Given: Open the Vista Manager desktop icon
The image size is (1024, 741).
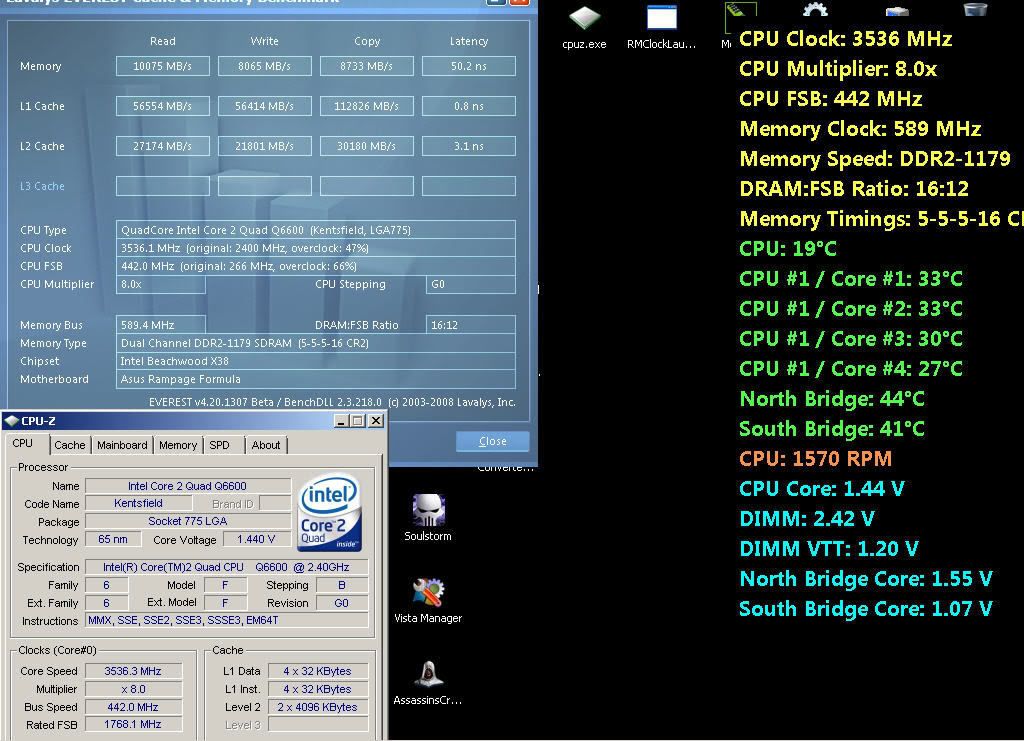Looking at the screenshot, I should [x=428, y=601].
